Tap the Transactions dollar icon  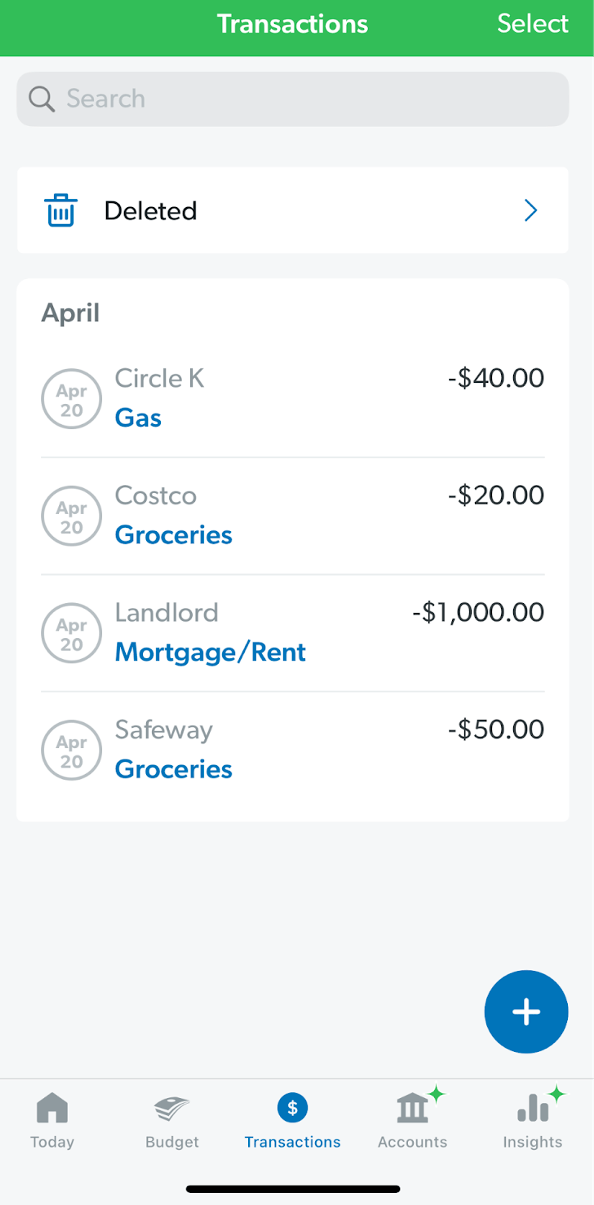click(292, 1107)
